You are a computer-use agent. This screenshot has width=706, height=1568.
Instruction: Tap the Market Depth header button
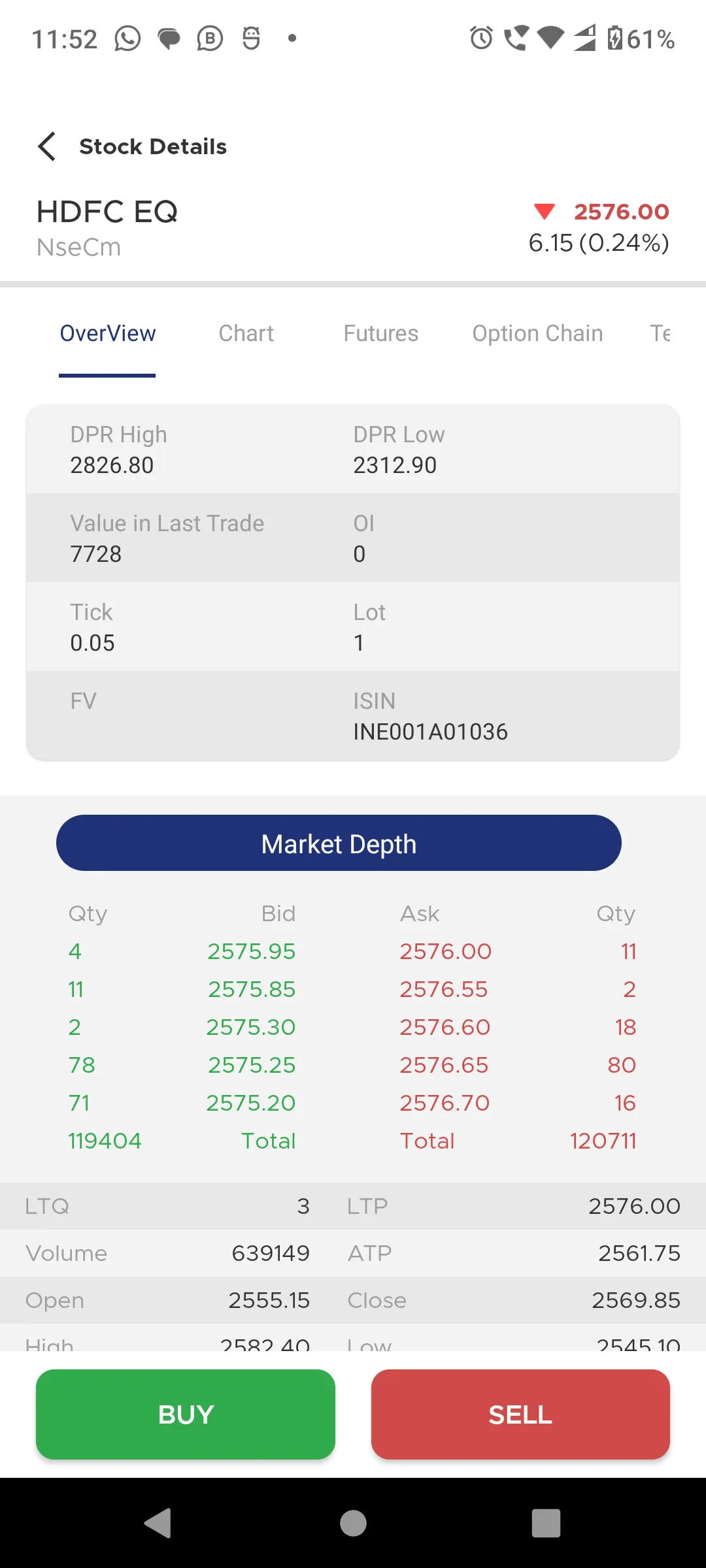point(339,843)
